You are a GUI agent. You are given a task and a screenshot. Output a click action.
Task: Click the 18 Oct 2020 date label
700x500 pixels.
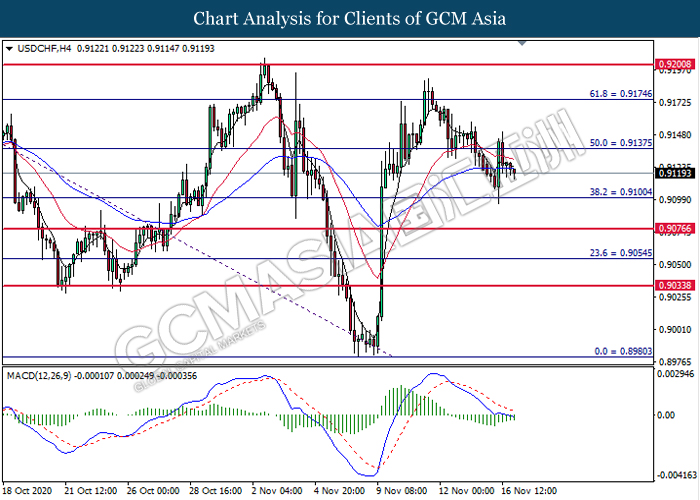tap(27, 491)
